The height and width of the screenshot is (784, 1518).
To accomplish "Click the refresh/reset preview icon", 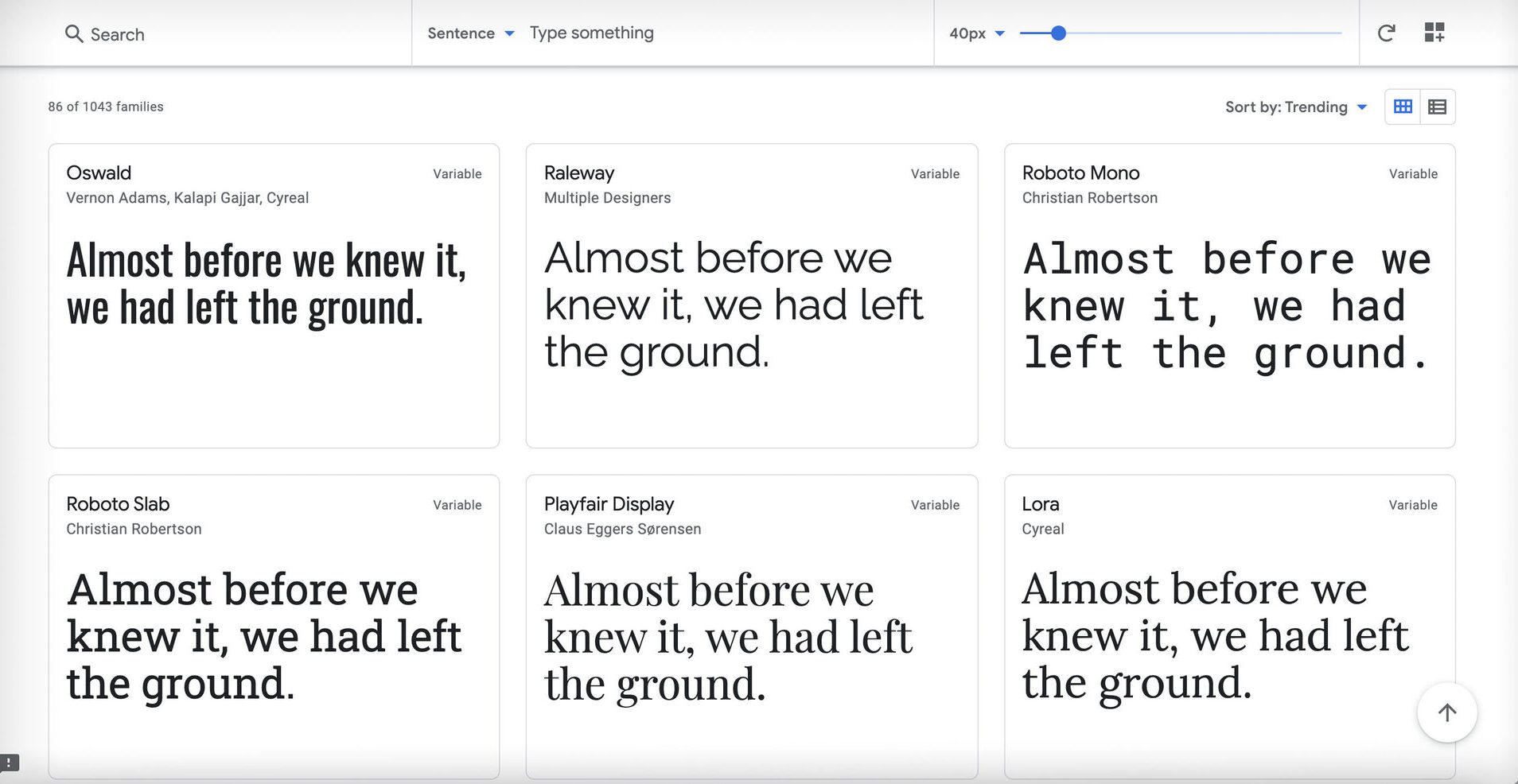I will (x=1386, y=33).
